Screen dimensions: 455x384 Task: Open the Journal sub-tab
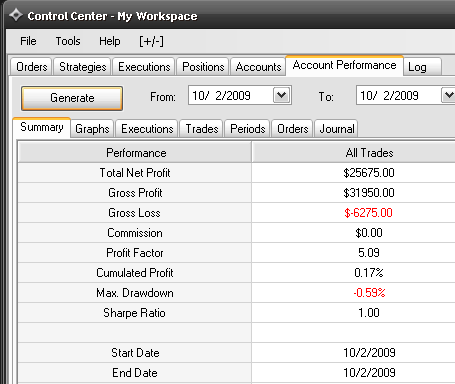[x=336, y=129]
